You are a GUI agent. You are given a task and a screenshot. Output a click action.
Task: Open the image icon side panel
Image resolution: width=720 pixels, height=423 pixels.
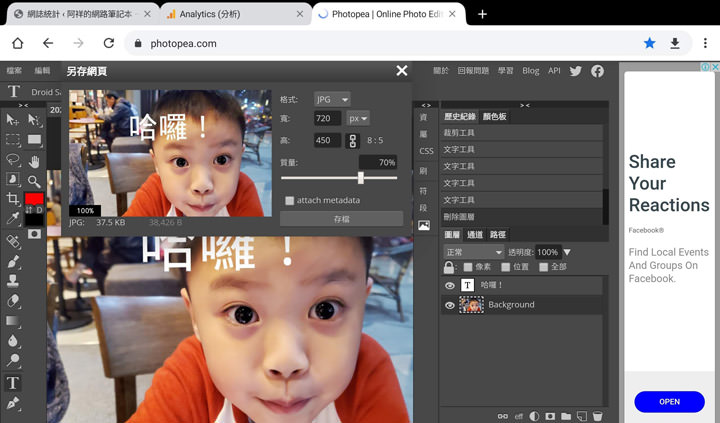tap(424, 226)
